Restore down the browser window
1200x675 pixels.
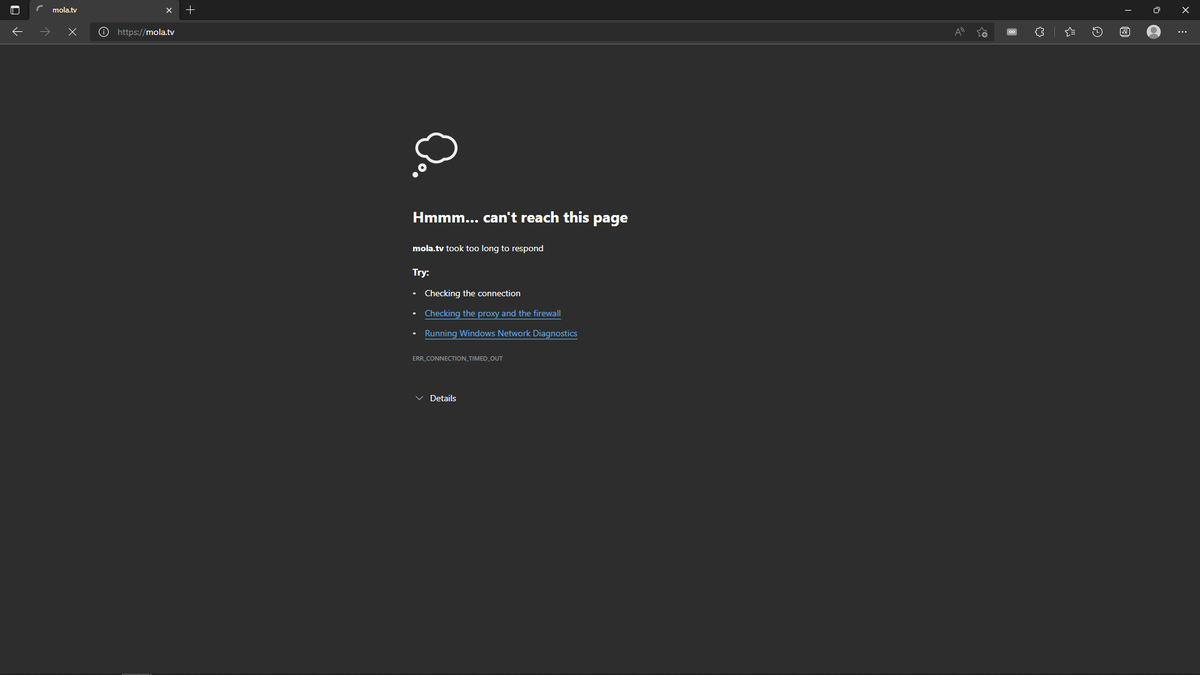tap(1156, 10)
